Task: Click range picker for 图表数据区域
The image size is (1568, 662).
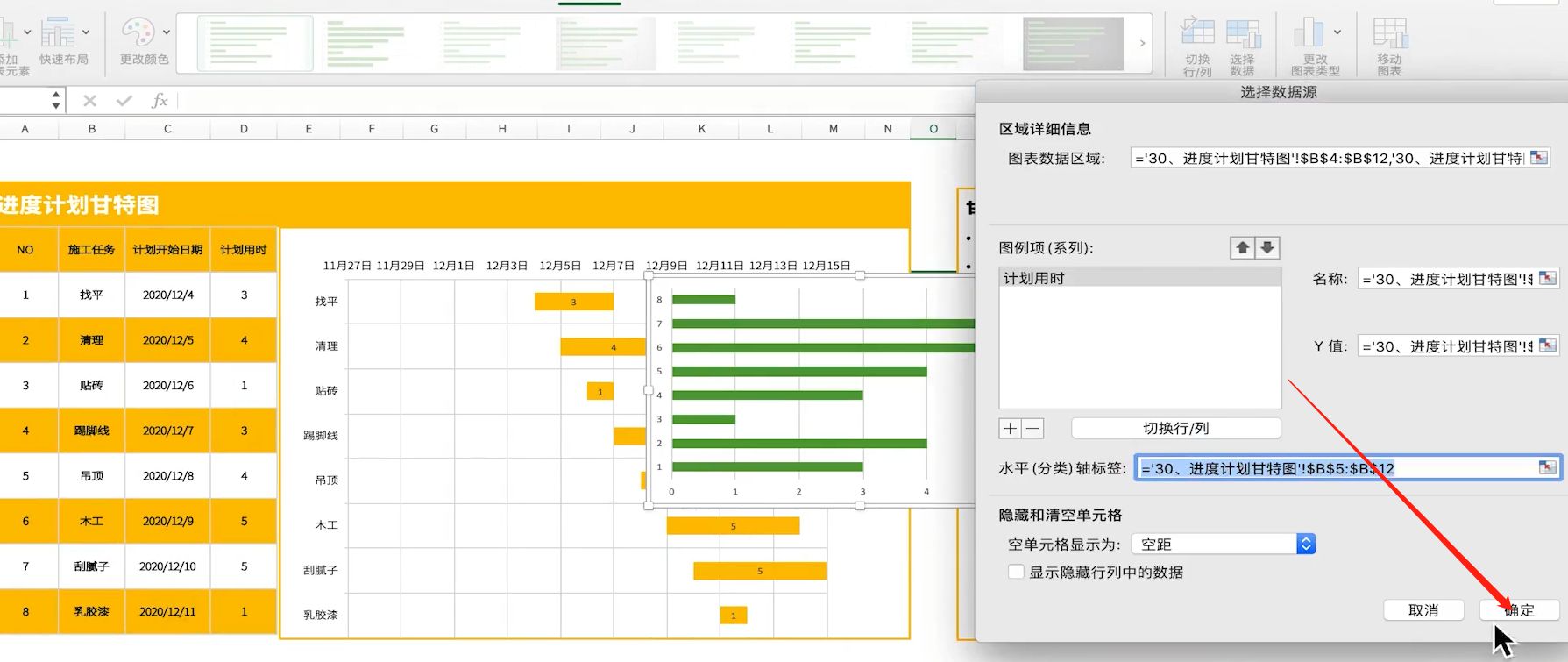Action: tap(1539, 158)
